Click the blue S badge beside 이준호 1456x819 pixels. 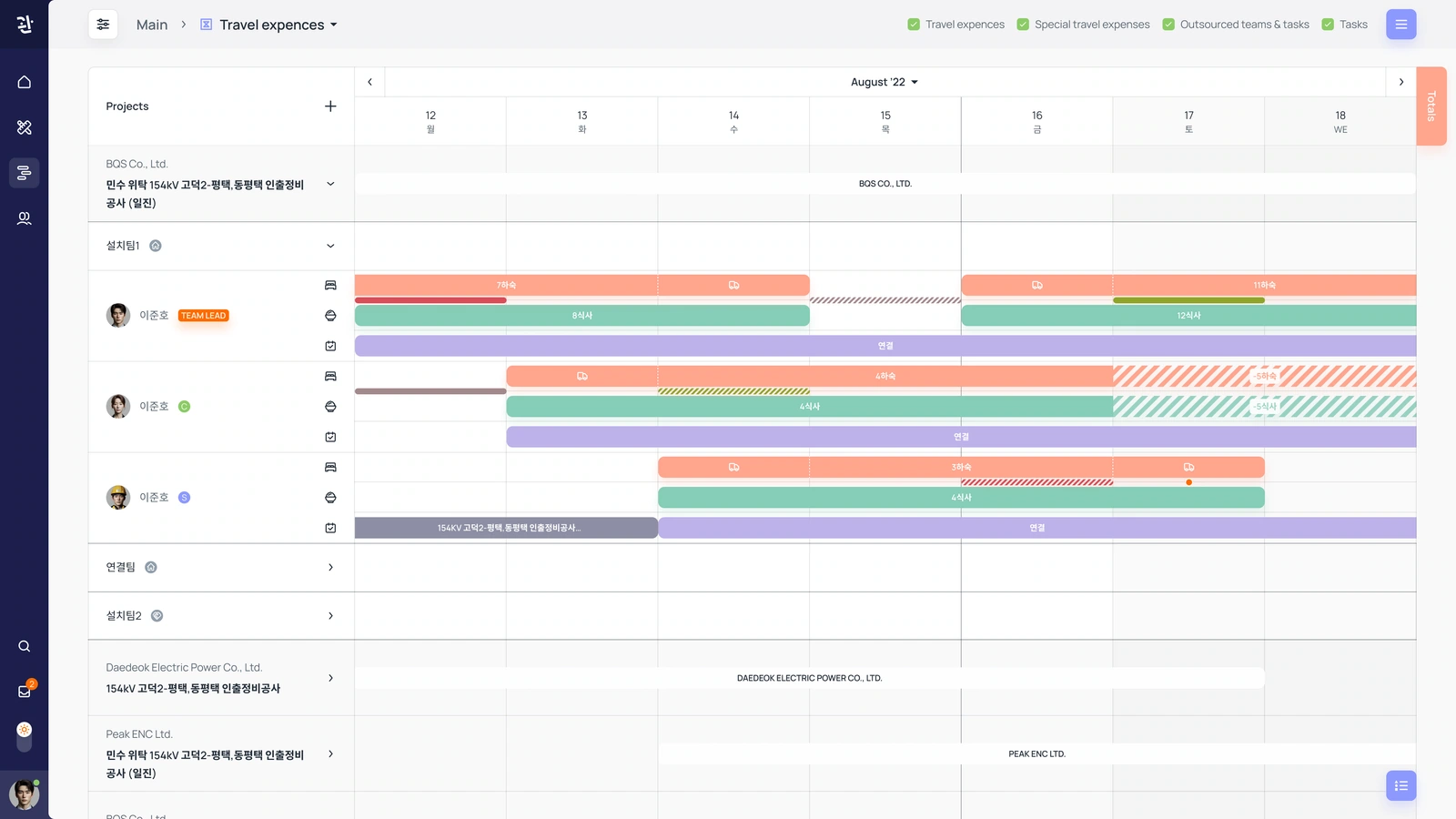(184, 498)
